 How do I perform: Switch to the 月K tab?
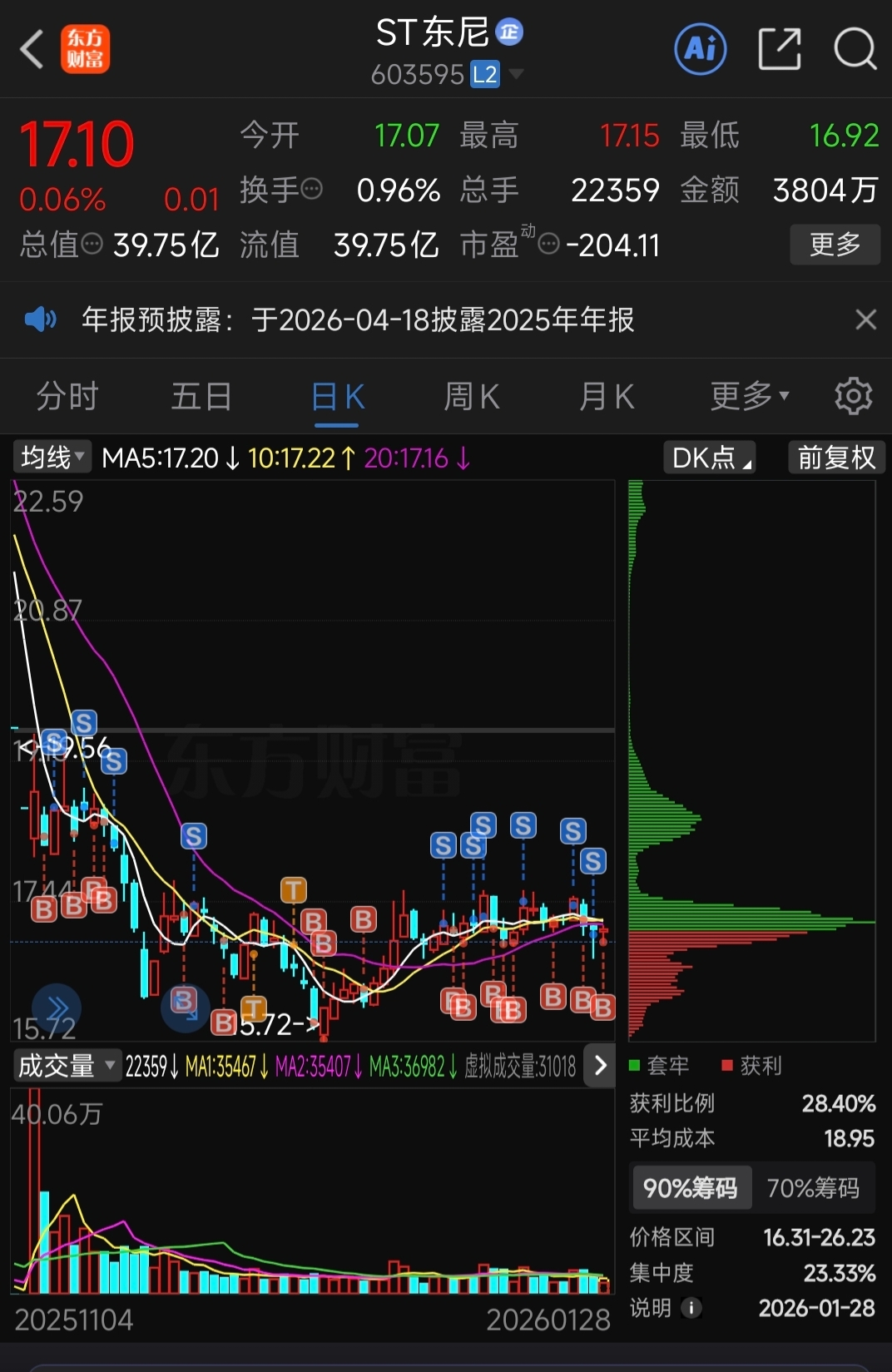tap(607, 396)
